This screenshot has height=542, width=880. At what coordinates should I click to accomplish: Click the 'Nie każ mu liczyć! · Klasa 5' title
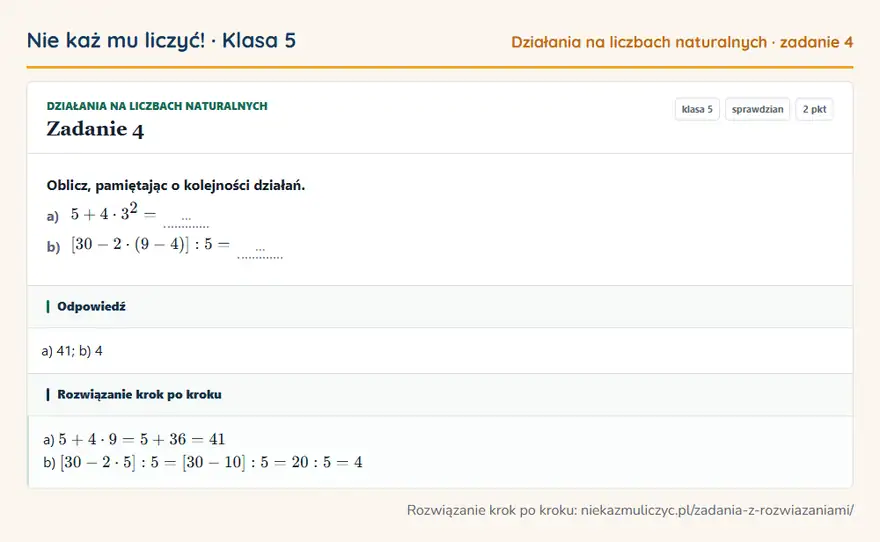pos(161,41)
